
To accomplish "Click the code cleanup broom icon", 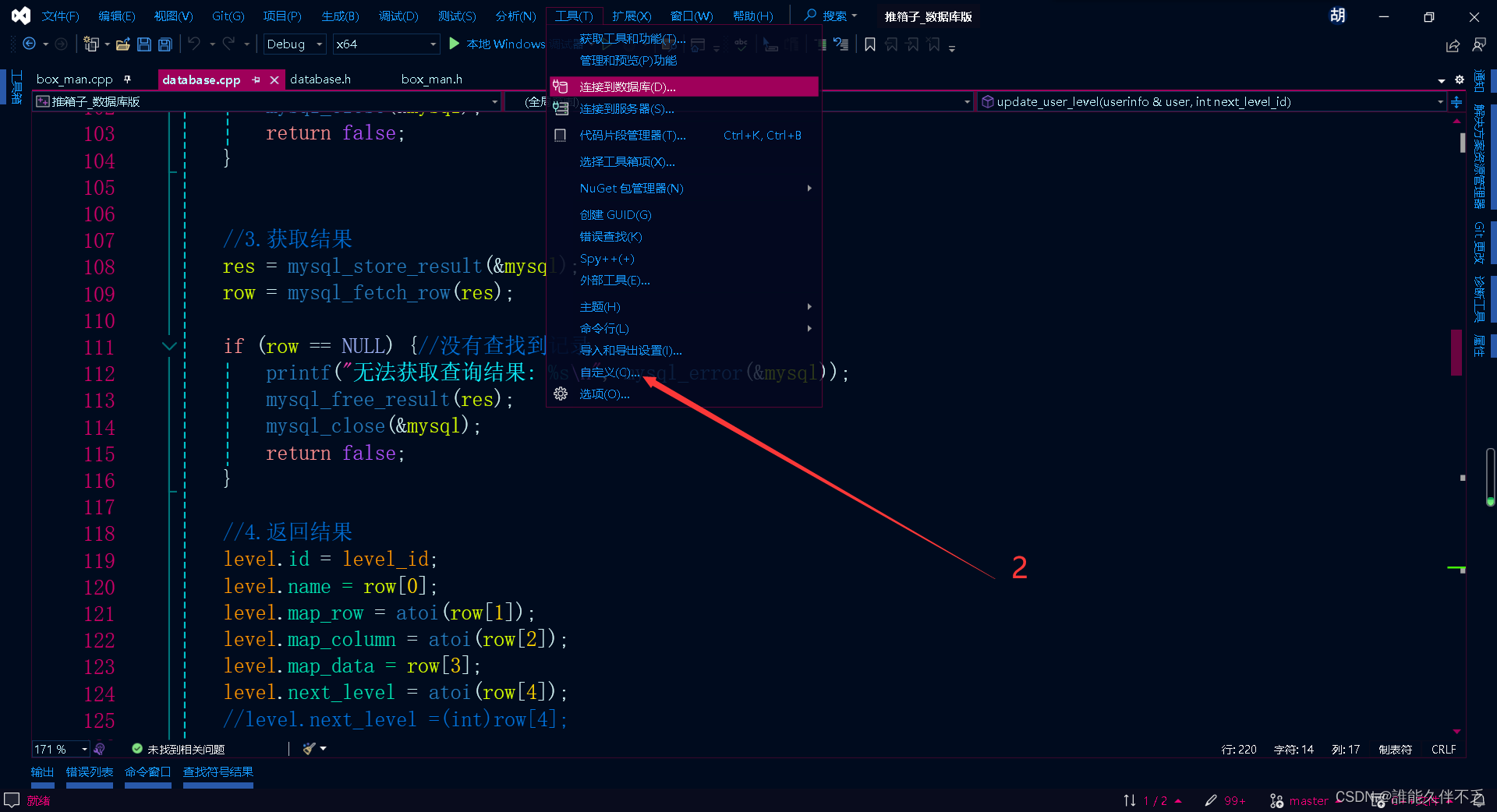I will click(309, 749).
